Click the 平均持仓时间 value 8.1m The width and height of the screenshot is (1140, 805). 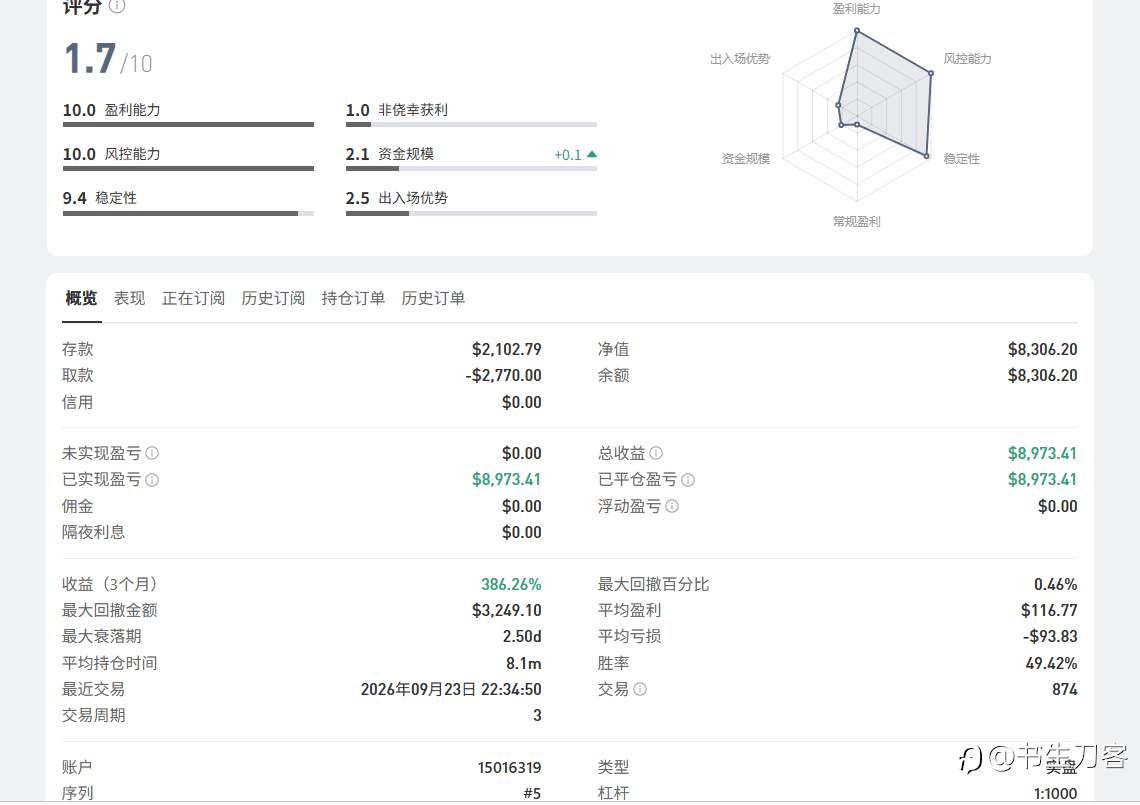523,663
